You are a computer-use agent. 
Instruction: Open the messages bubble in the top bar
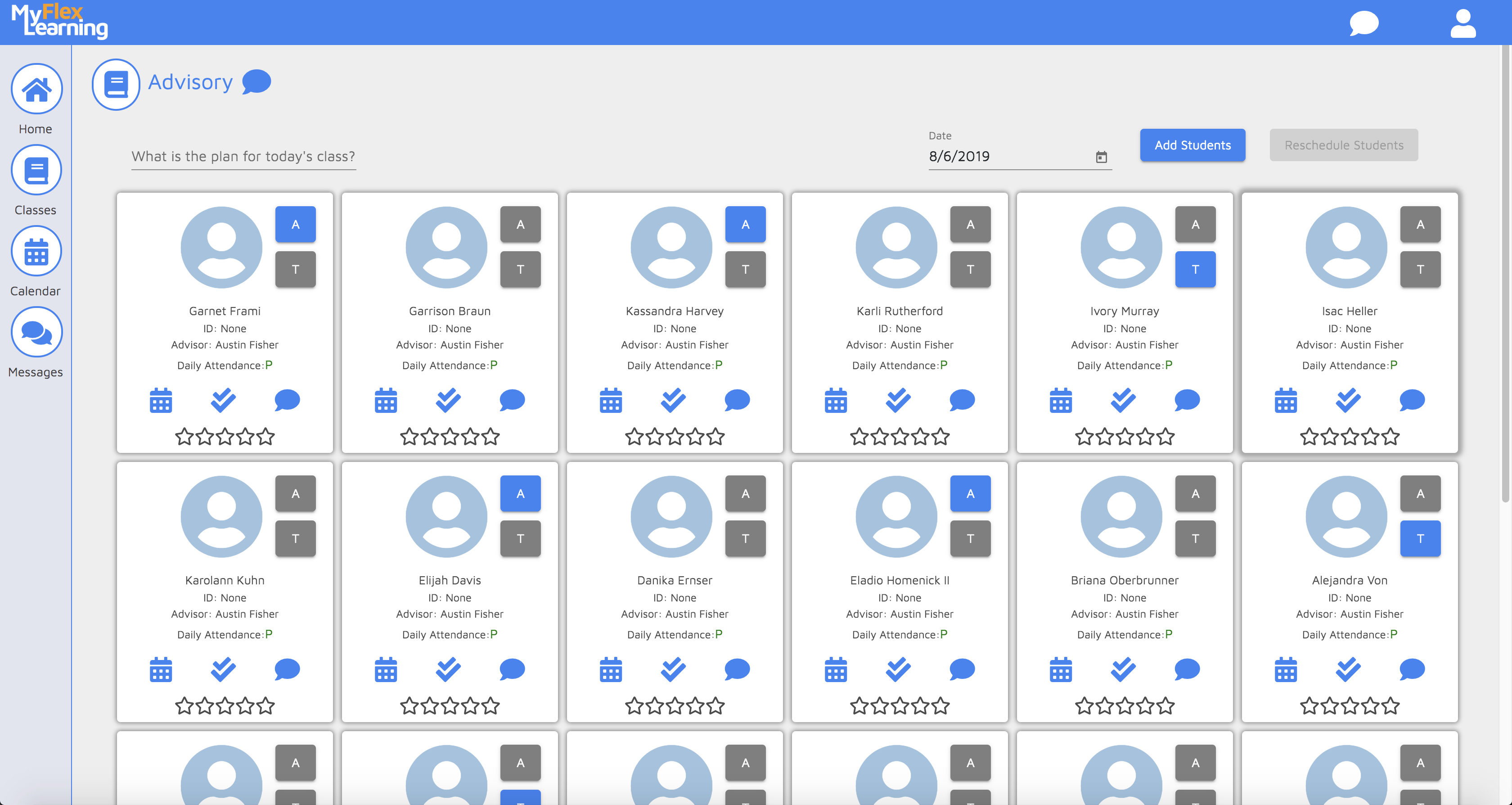click(x=1364, y=23)
